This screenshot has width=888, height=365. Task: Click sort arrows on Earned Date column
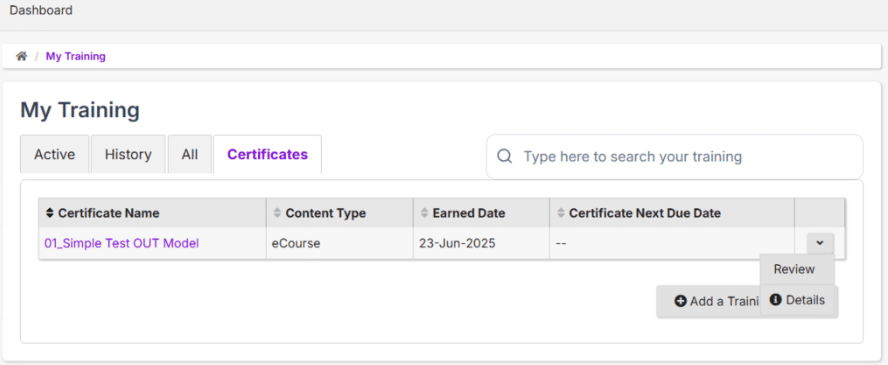(424, 213)
